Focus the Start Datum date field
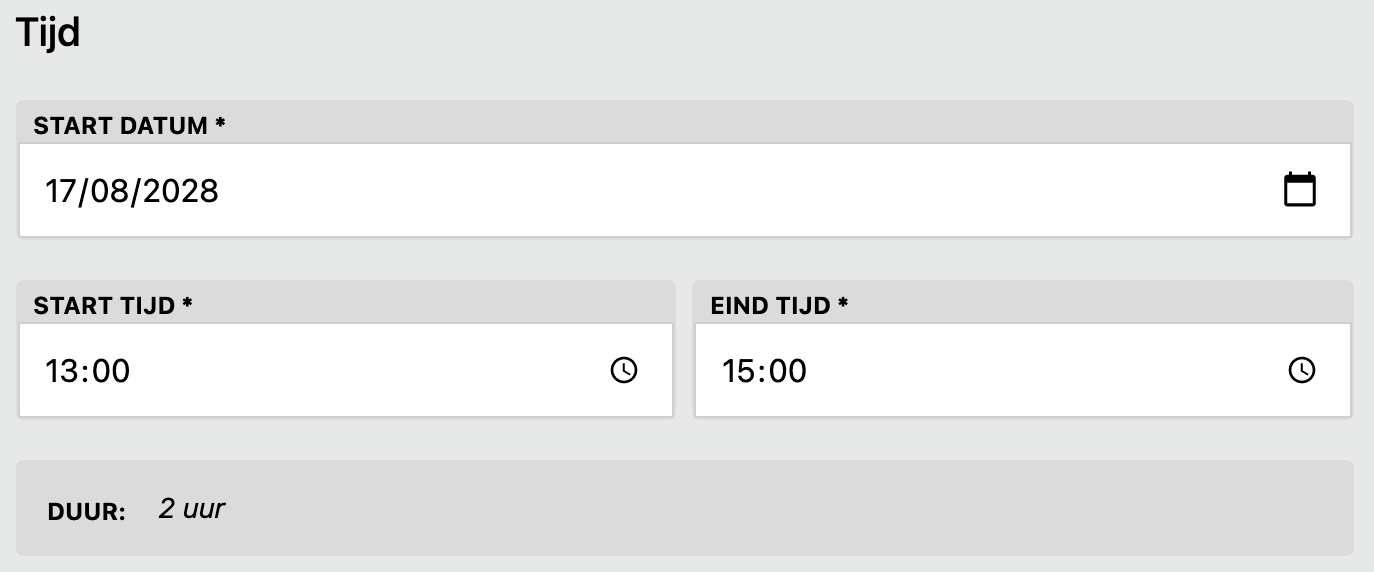The image size is (1374, 572). tap(685, 190)
